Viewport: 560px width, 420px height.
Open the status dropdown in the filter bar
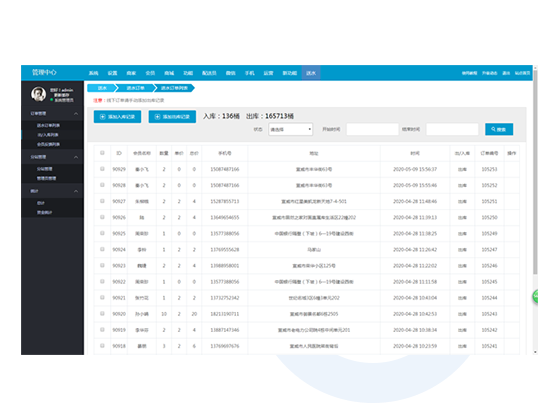tap(291, 129)
